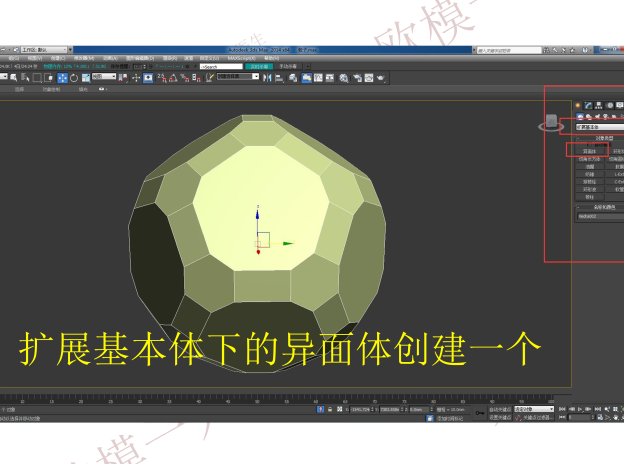The height and width of the screenshot is (464, 624).
Task: Click the Align tool icon
Action: point(279,78)
